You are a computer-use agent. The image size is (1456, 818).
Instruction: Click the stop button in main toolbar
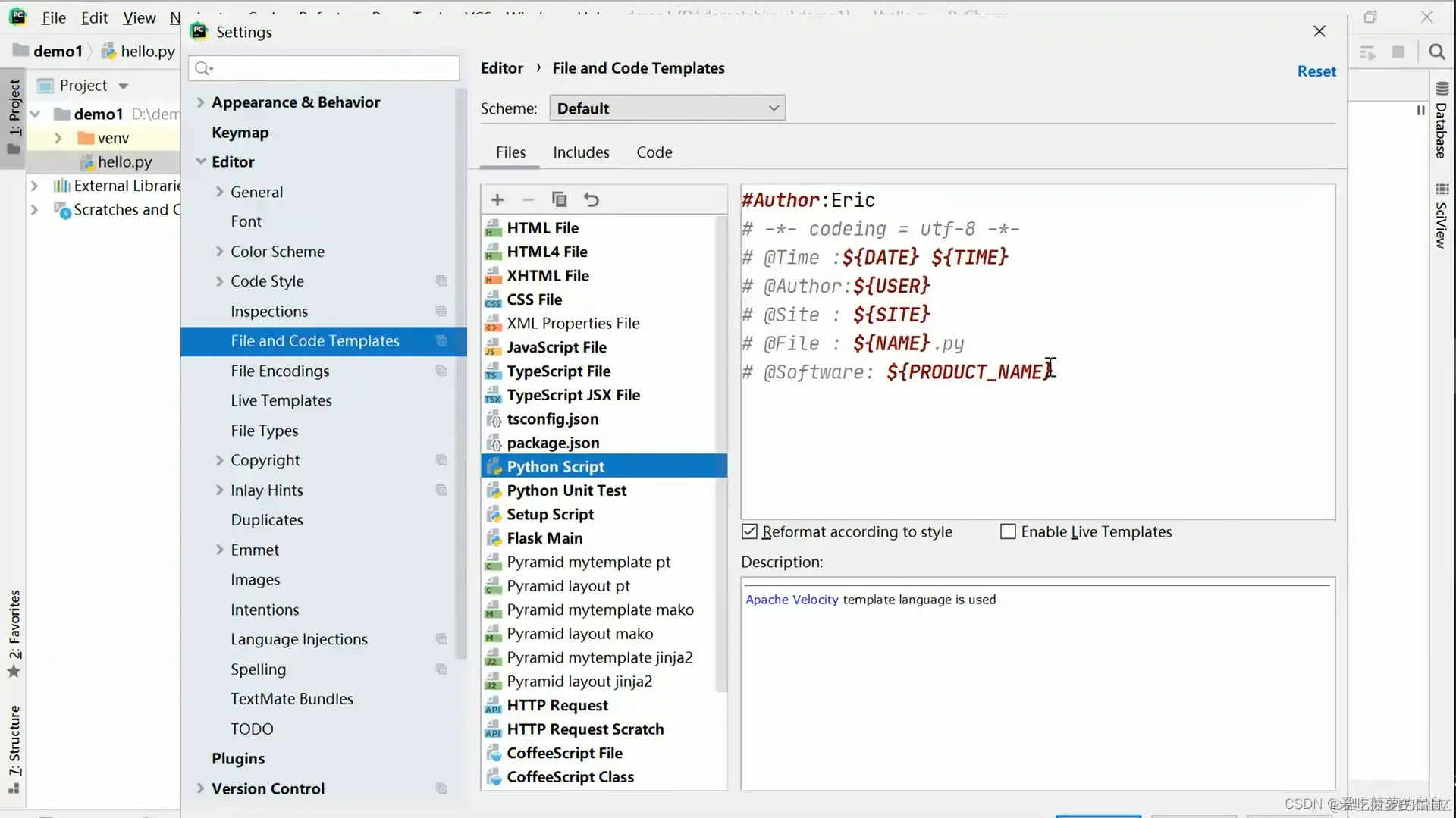pos(1398,52)
